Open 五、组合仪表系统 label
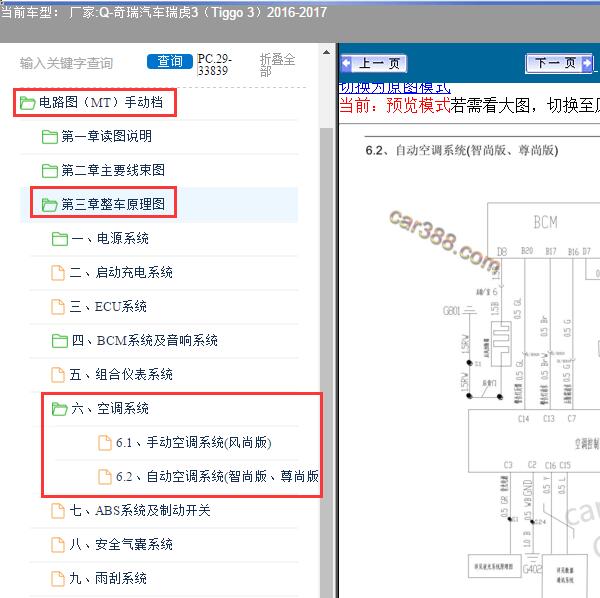Viewport: 600px width, 598px height. click(121, 375)
